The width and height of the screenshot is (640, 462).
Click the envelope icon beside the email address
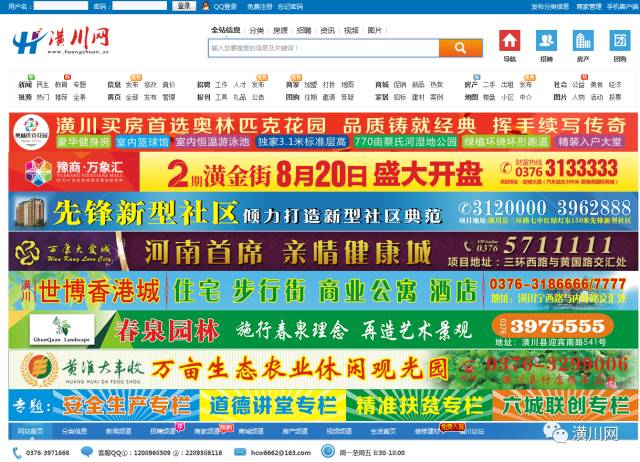[240, 452]
